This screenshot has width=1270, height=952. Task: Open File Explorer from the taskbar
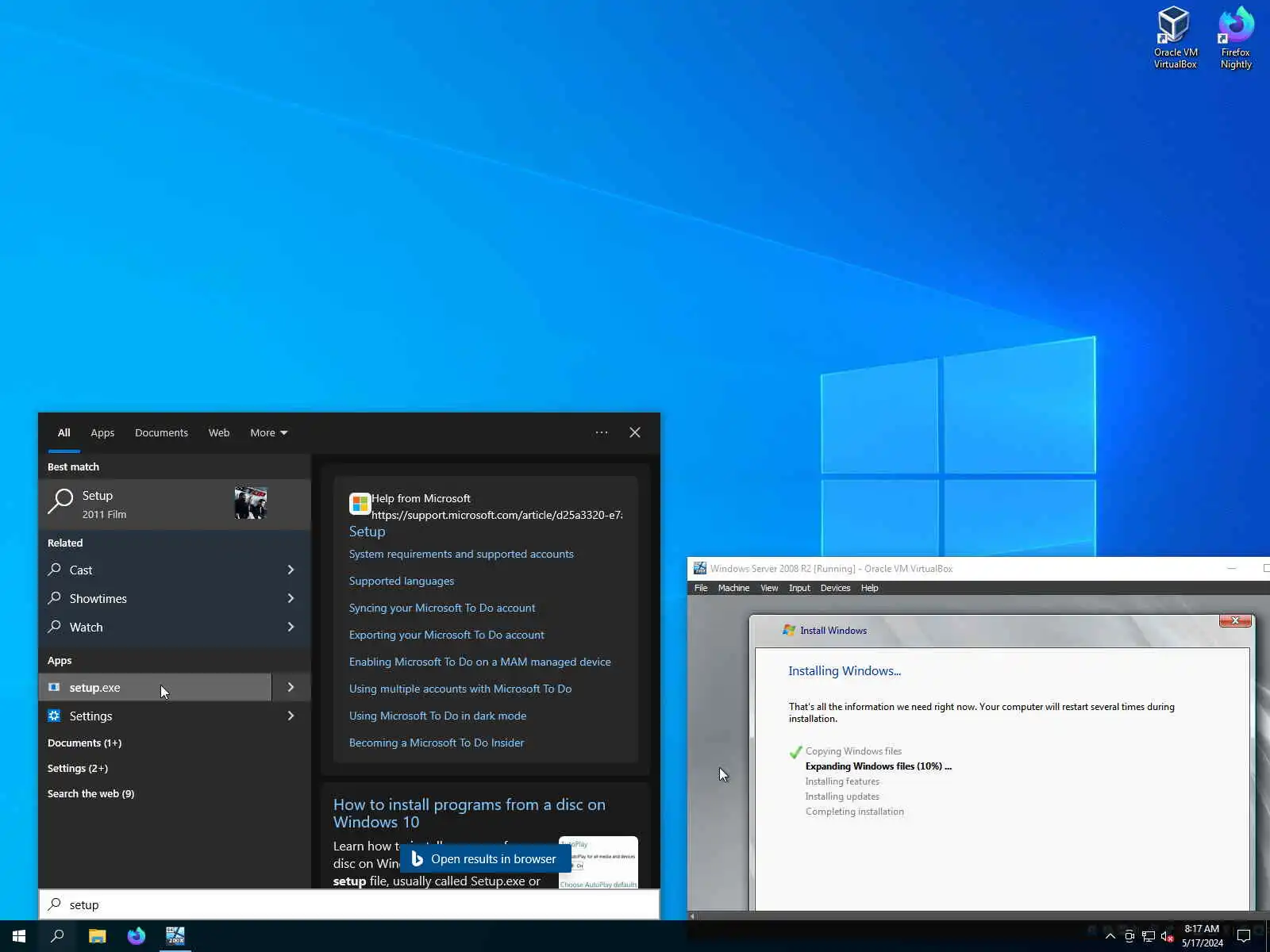click(x=97, y=936)
